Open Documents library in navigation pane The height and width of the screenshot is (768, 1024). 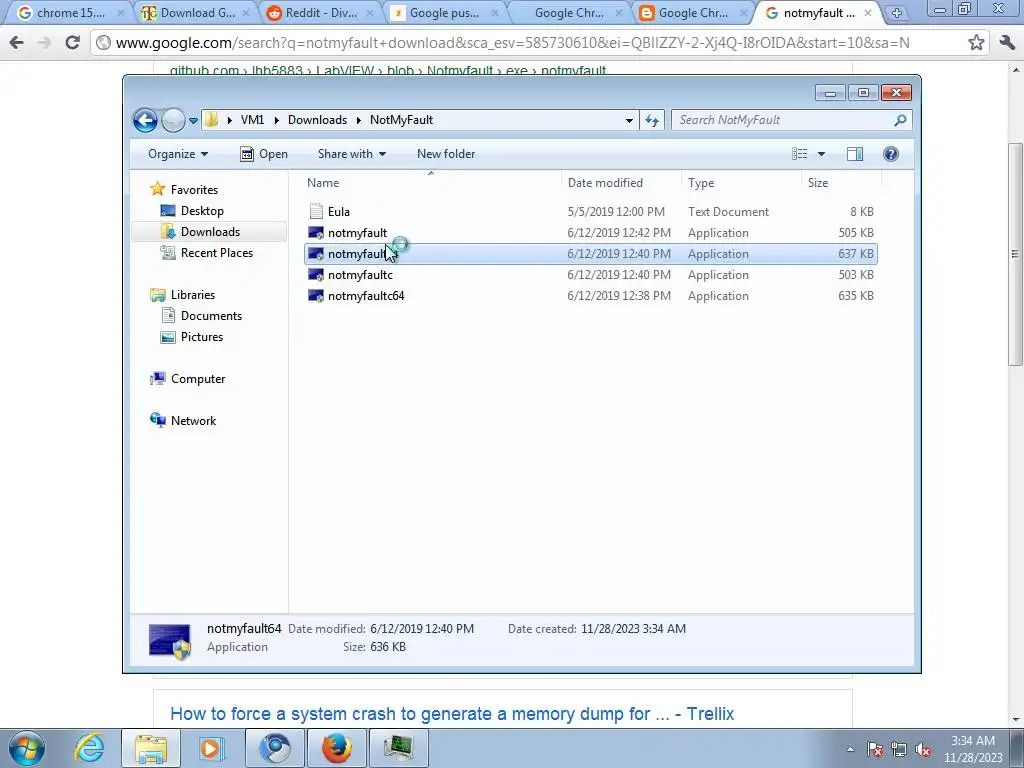click(x=211, y=316)
